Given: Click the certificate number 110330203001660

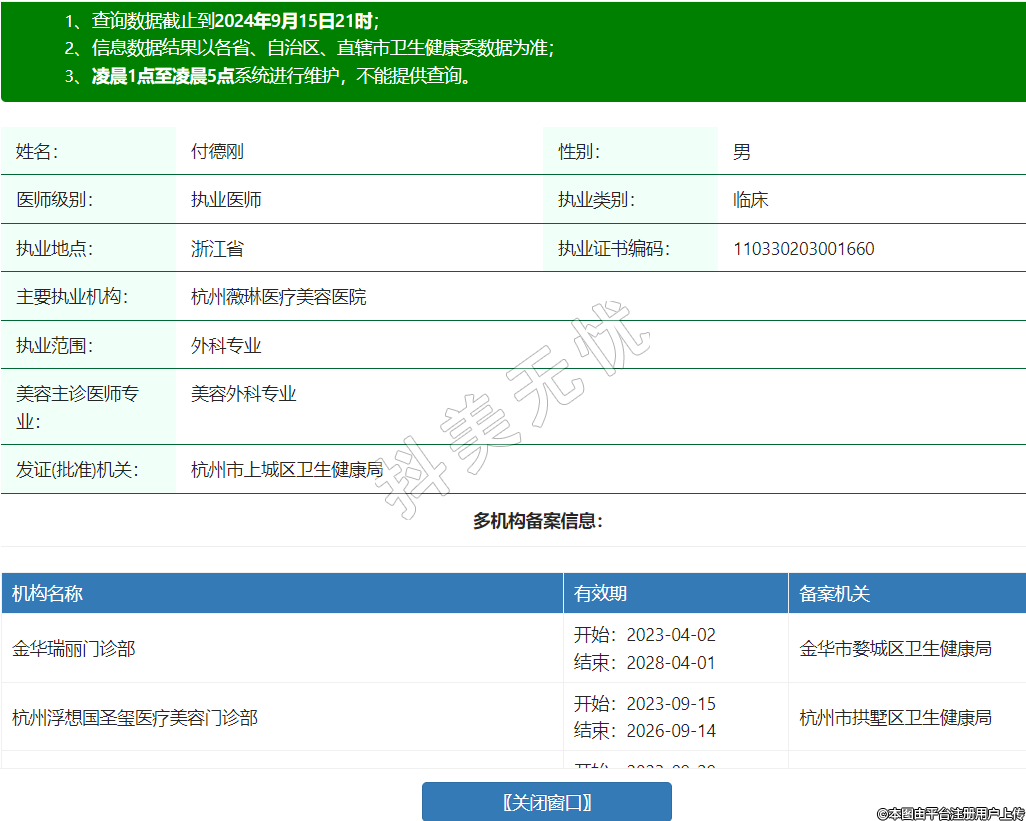Looking at the screenshot, I should (803, 249).
